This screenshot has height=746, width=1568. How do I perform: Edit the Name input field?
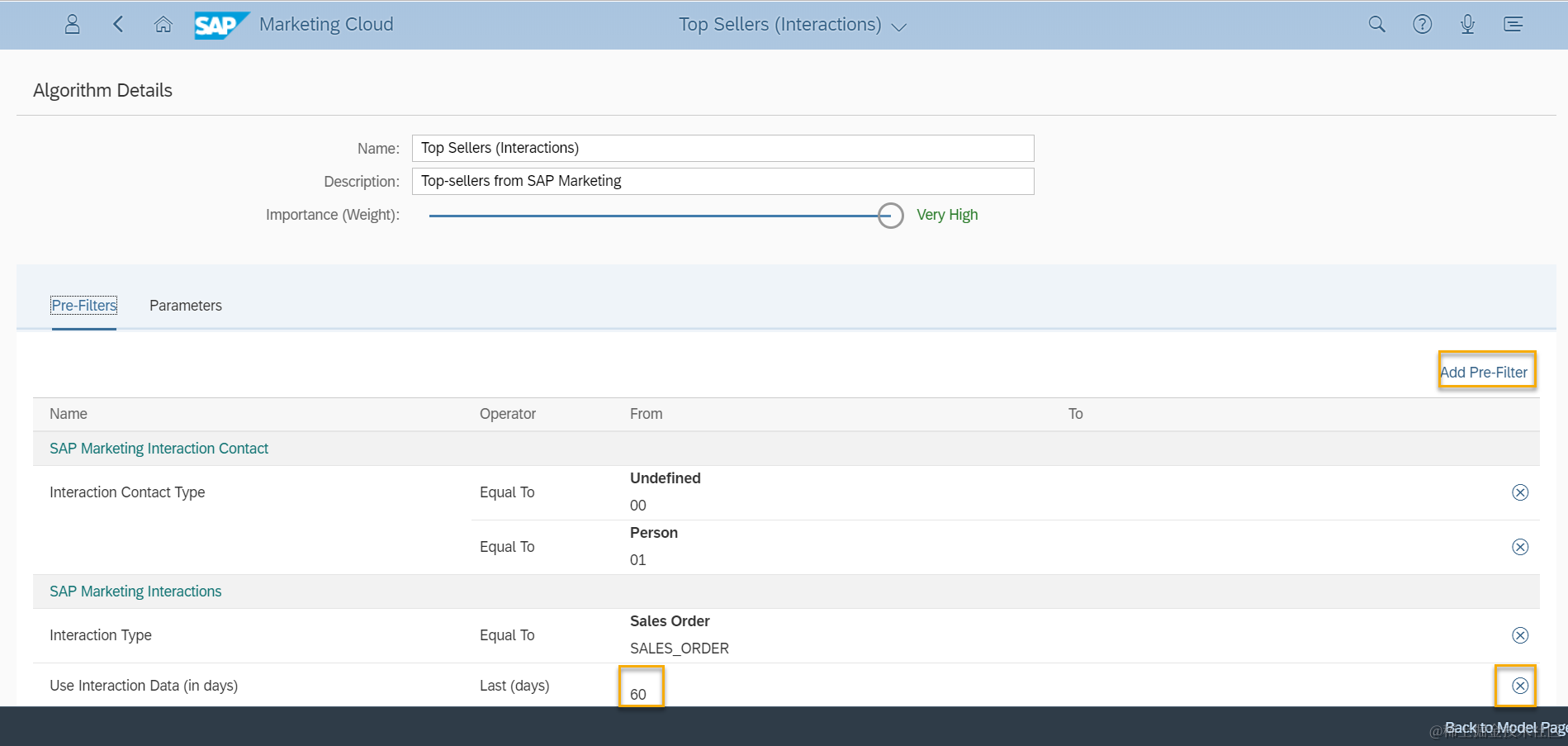point(722,148)
